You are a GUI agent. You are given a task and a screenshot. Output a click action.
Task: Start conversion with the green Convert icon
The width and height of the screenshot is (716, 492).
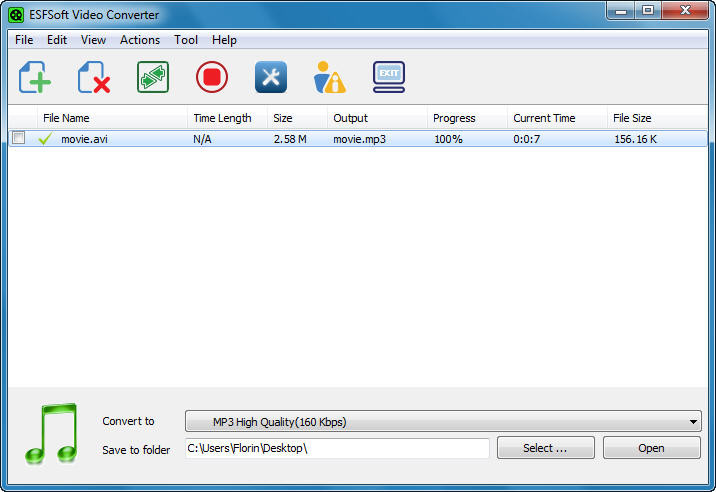[153, 77]
